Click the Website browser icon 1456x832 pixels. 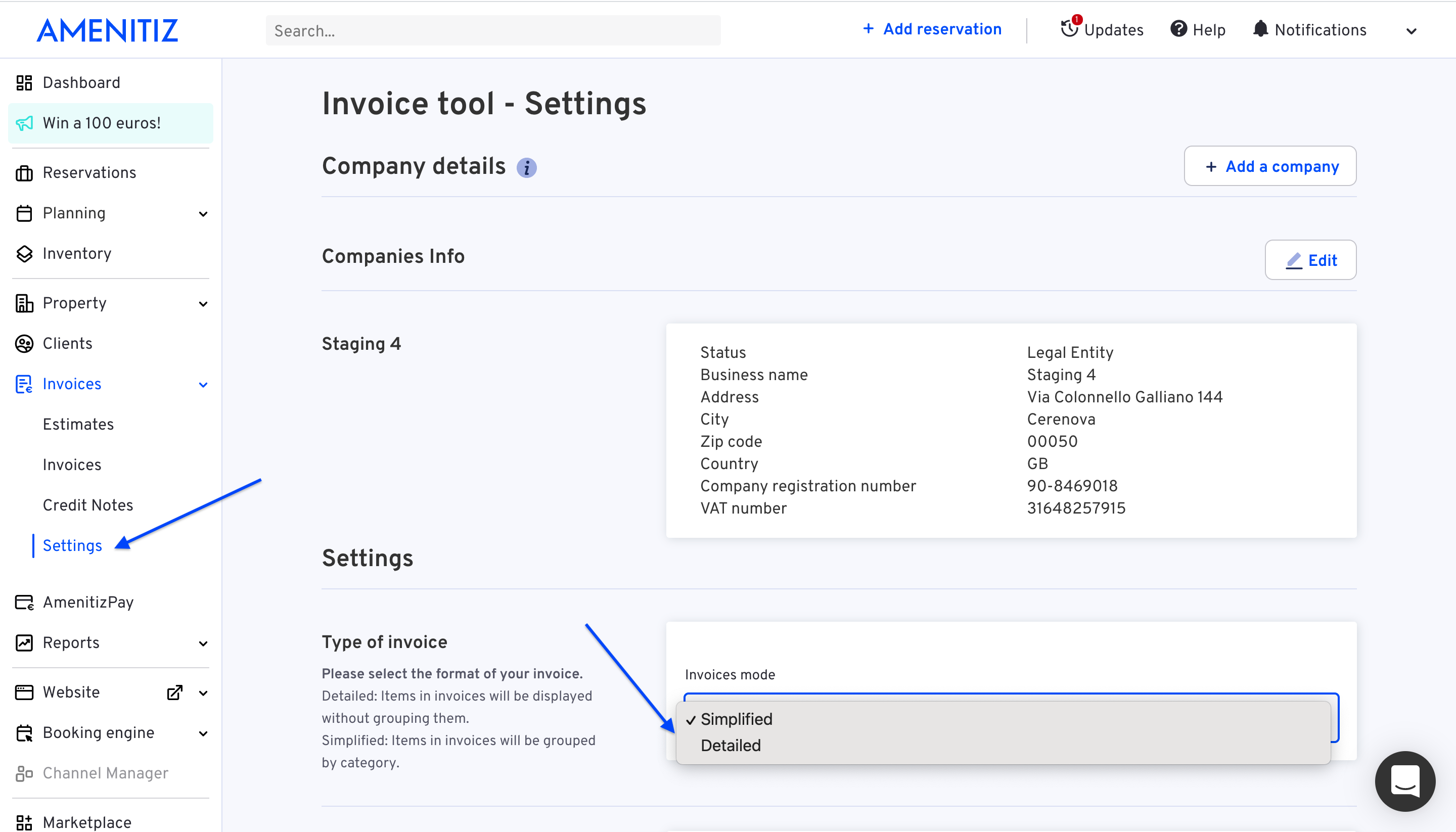[24, 692]
